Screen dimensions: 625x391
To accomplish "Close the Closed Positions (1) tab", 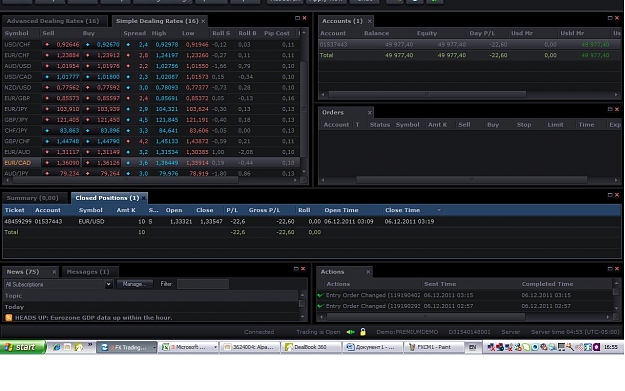I will [143, 198].
